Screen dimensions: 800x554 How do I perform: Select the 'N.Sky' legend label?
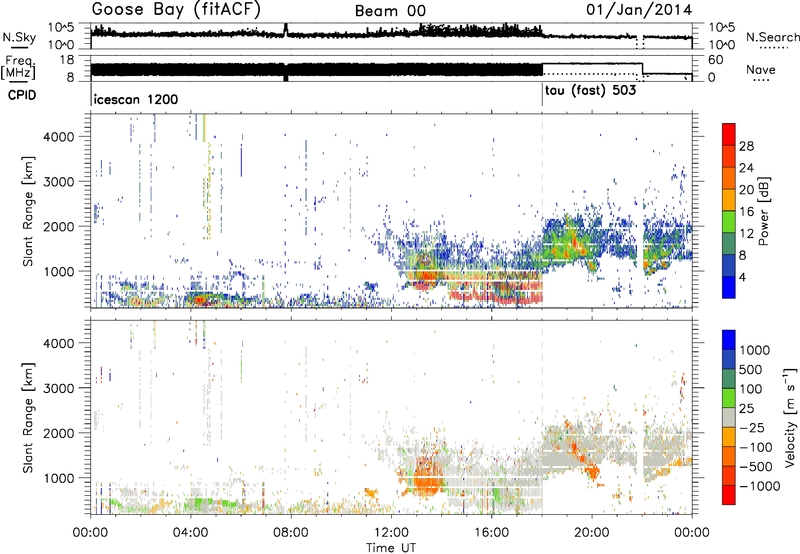pyautogui.click(x=19, y=37)
